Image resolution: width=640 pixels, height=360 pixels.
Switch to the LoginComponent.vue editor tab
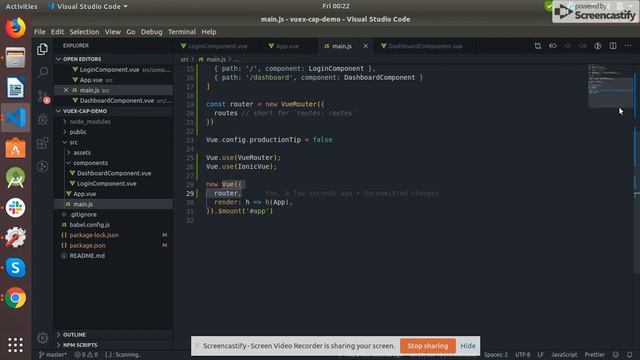coord(217,46)
